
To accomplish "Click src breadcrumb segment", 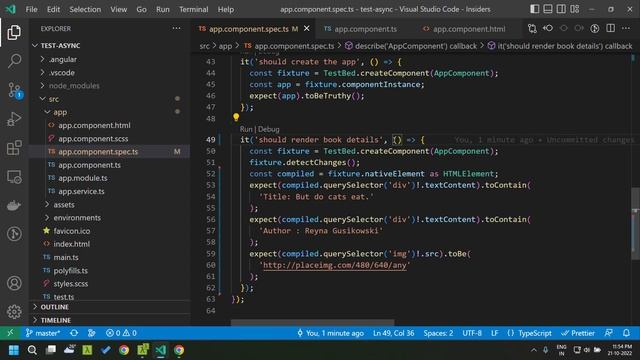I will click(x=204, y=46).
